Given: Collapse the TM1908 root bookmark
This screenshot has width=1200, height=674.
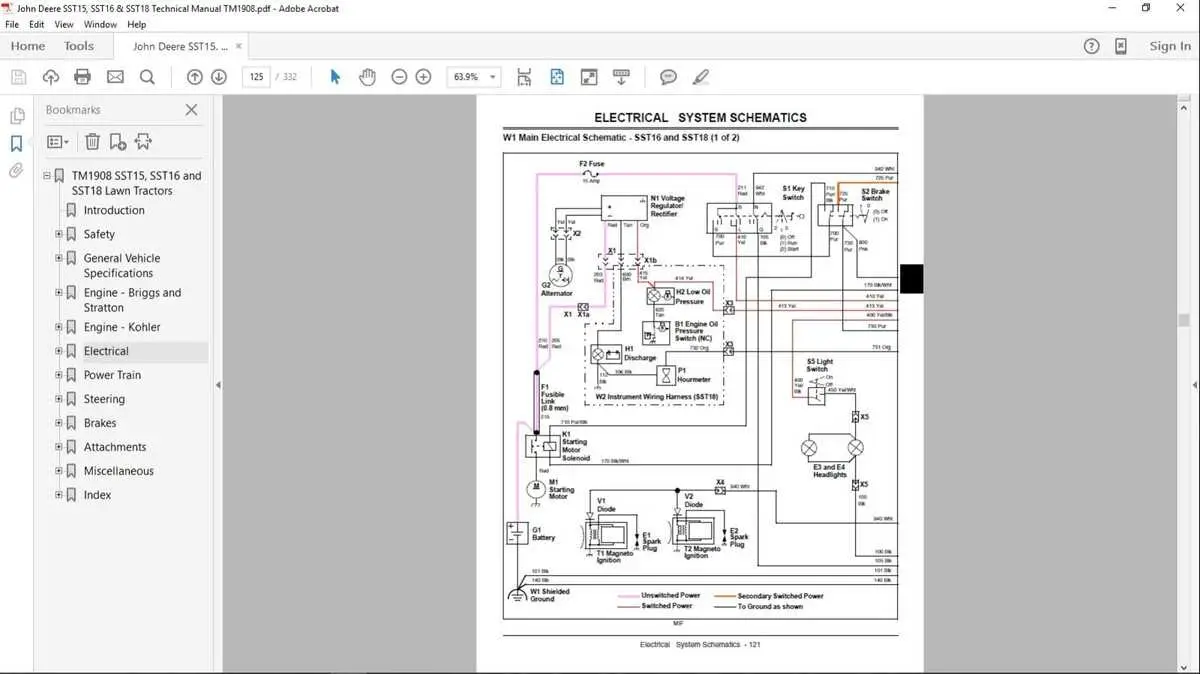Looking at the screenshot, I should pyautogui.click(x=46, y=176).
